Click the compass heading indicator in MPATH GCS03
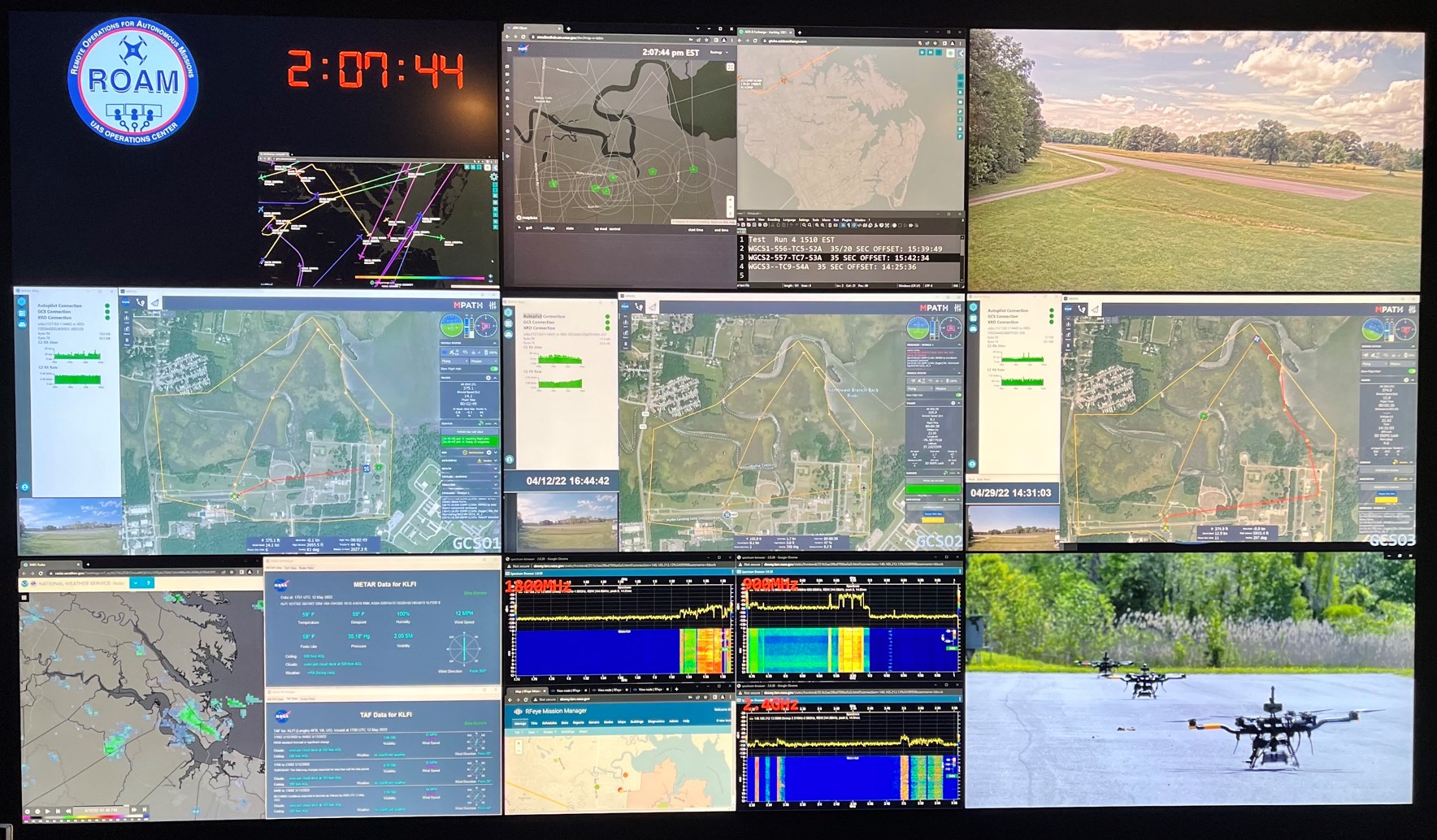1437x840 pixels. [1404, 330]
